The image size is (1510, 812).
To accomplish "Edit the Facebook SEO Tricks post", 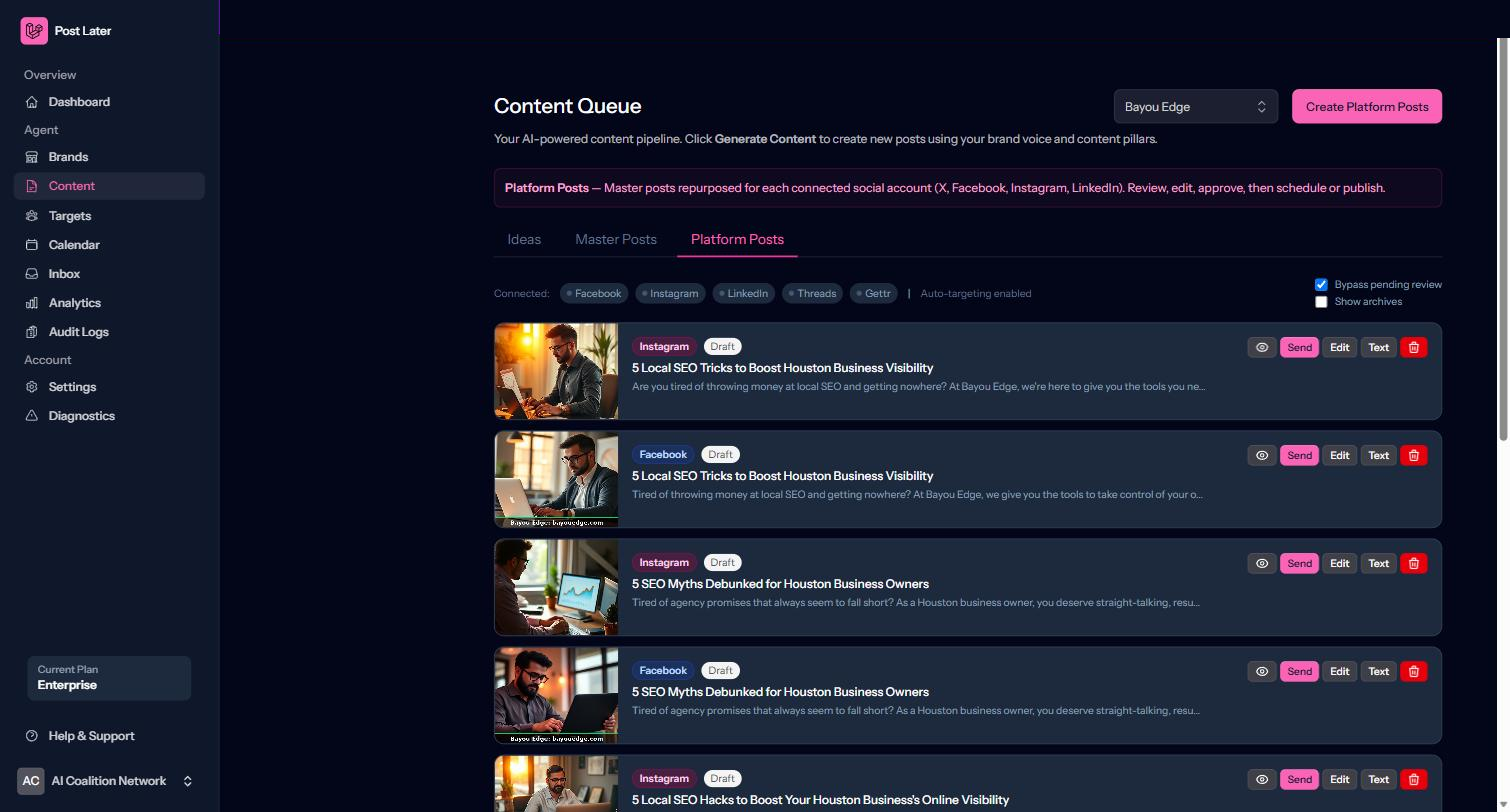I will pos(1339,455).
